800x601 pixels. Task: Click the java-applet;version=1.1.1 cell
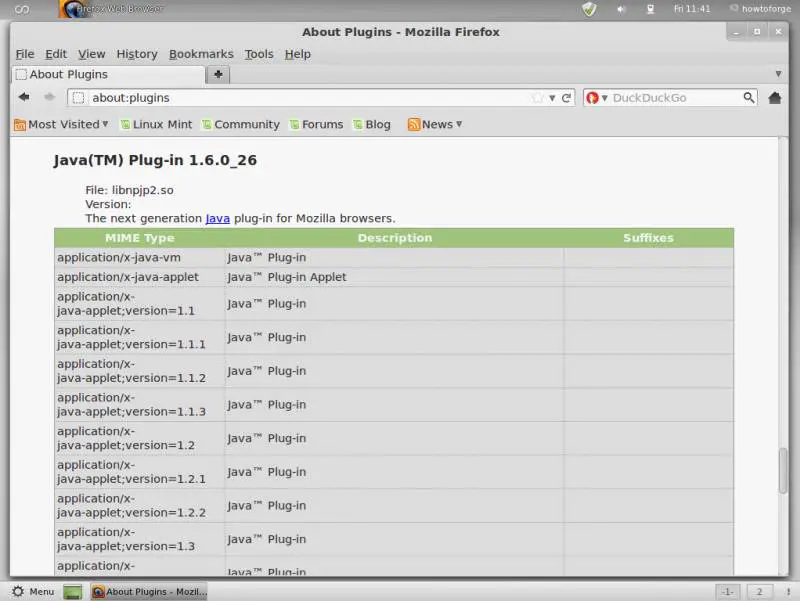[x=140, y=337]
